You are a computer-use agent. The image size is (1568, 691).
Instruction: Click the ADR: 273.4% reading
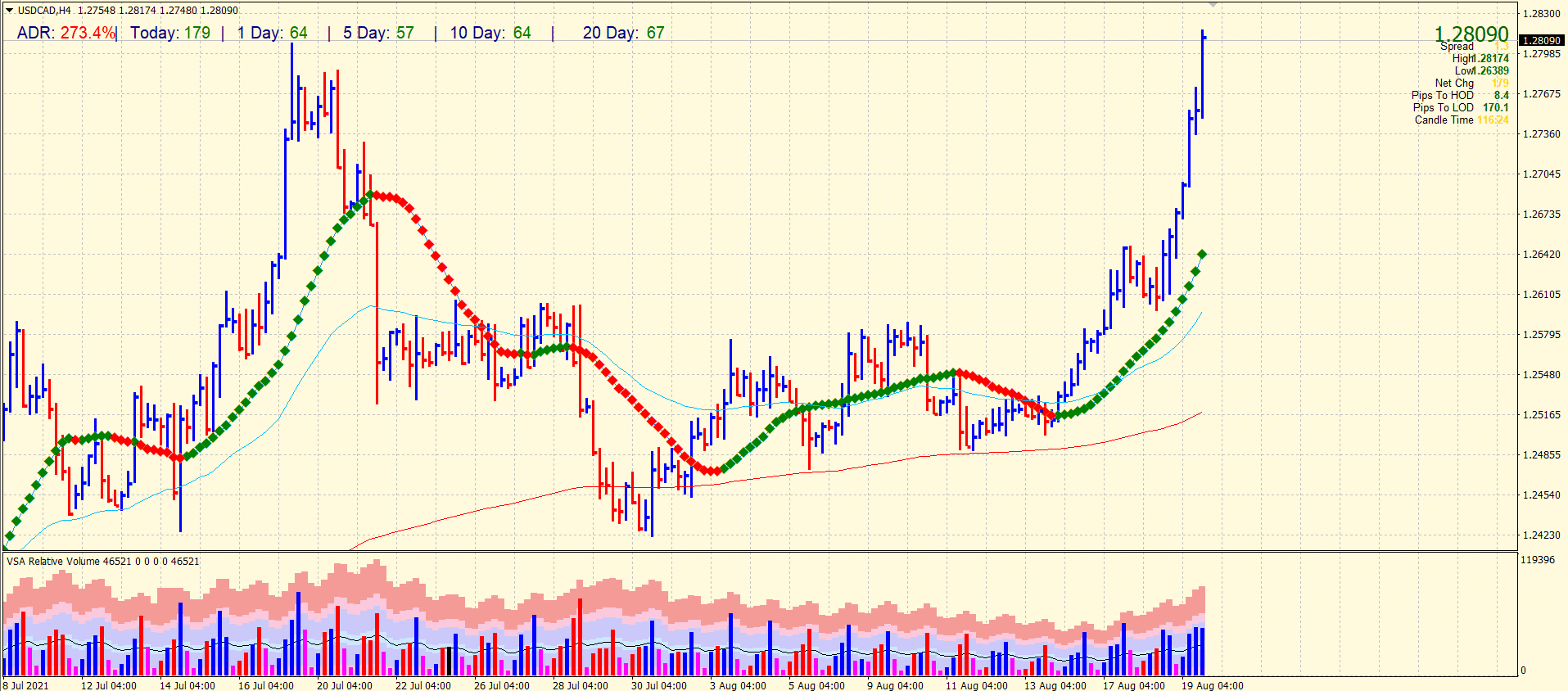tap(66, 33)
